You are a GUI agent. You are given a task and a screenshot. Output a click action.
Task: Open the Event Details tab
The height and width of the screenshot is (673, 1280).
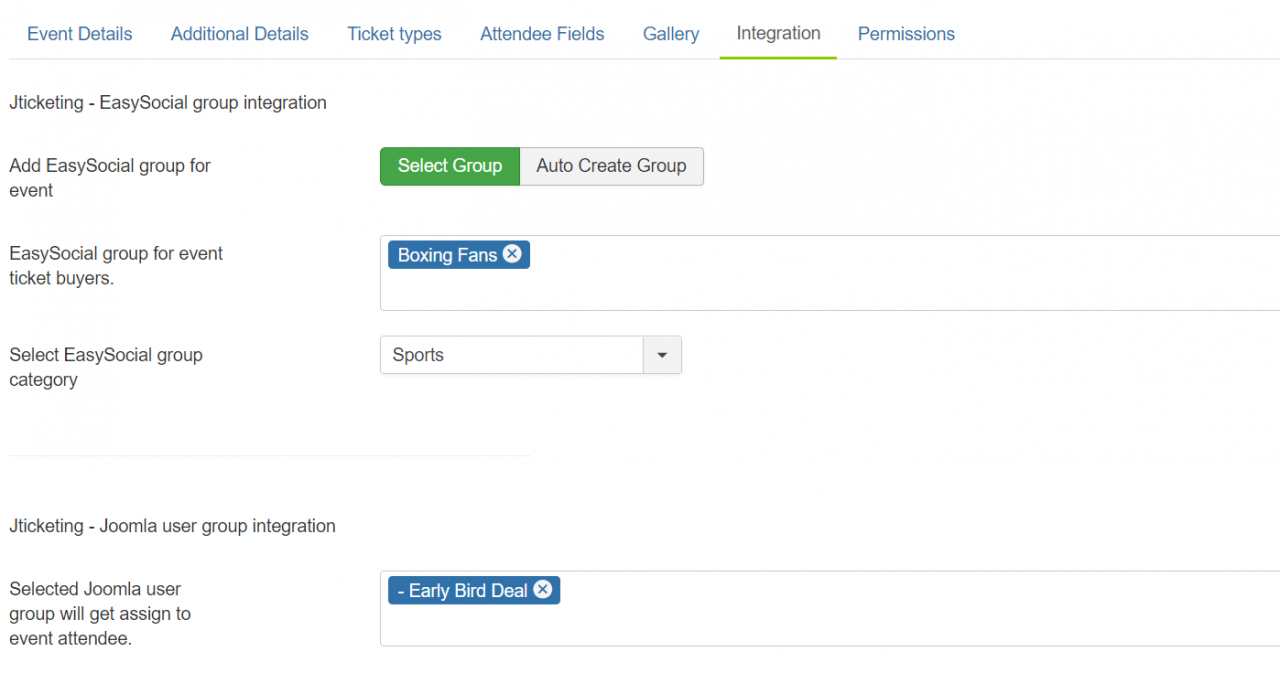tap(80, 34)
